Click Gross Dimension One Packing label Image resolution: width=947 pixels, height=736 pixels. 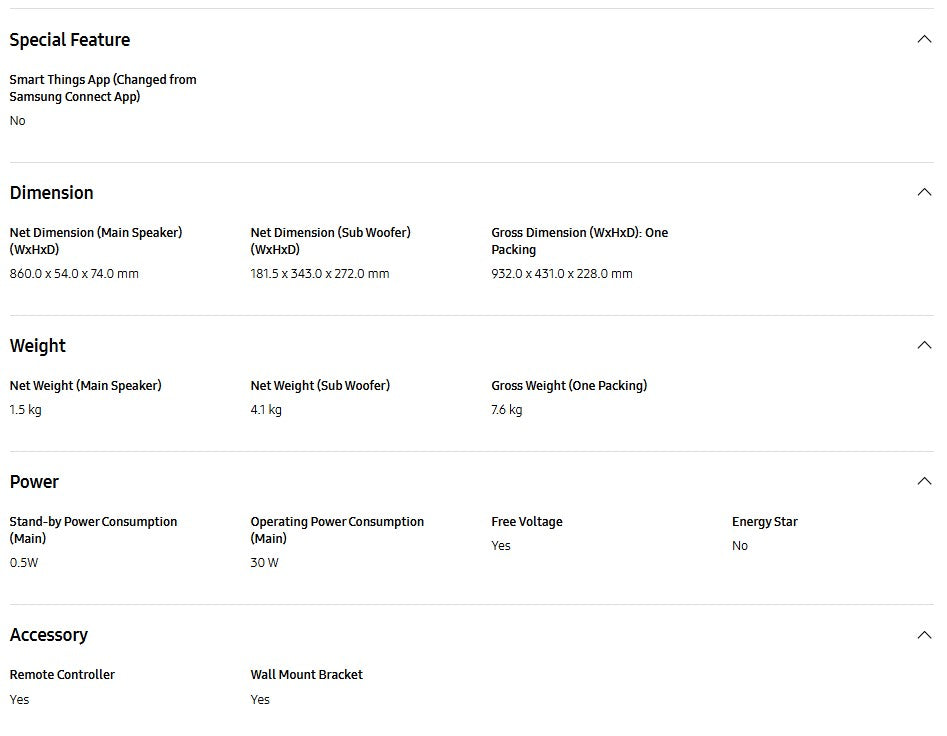579,241
